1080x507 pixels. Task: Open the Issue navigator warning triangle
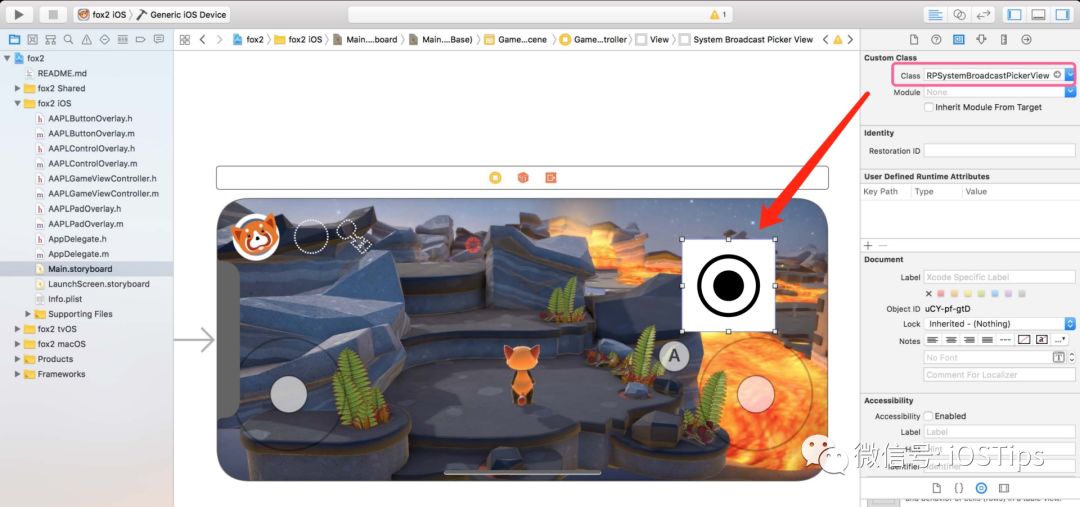click(x=86, y=40)
